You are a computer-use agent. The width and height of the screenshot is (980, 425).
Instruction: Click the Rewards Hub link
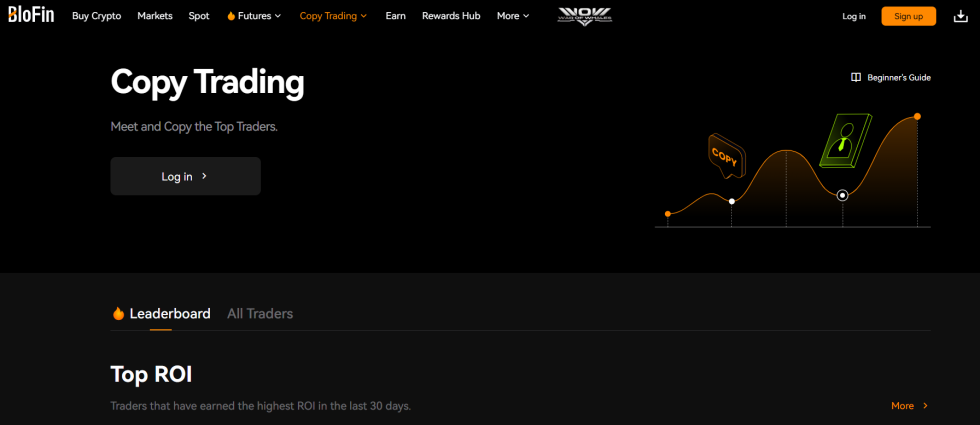(451, 16)
